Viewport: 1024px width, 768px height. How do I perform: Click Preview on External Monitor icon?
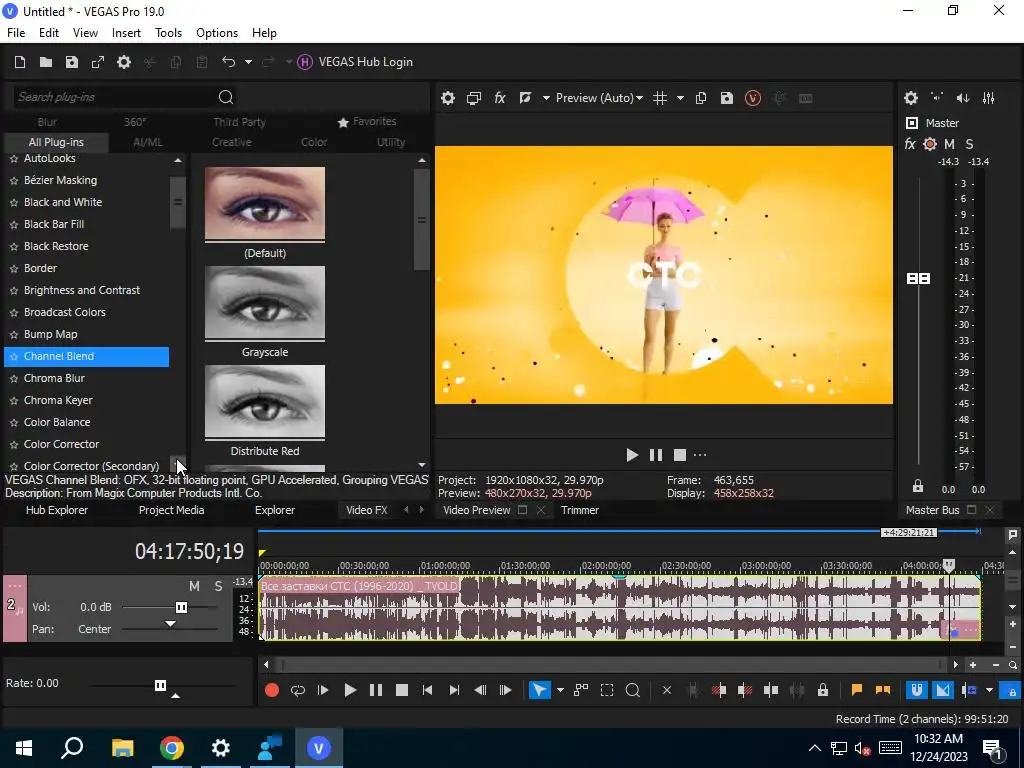473,98
